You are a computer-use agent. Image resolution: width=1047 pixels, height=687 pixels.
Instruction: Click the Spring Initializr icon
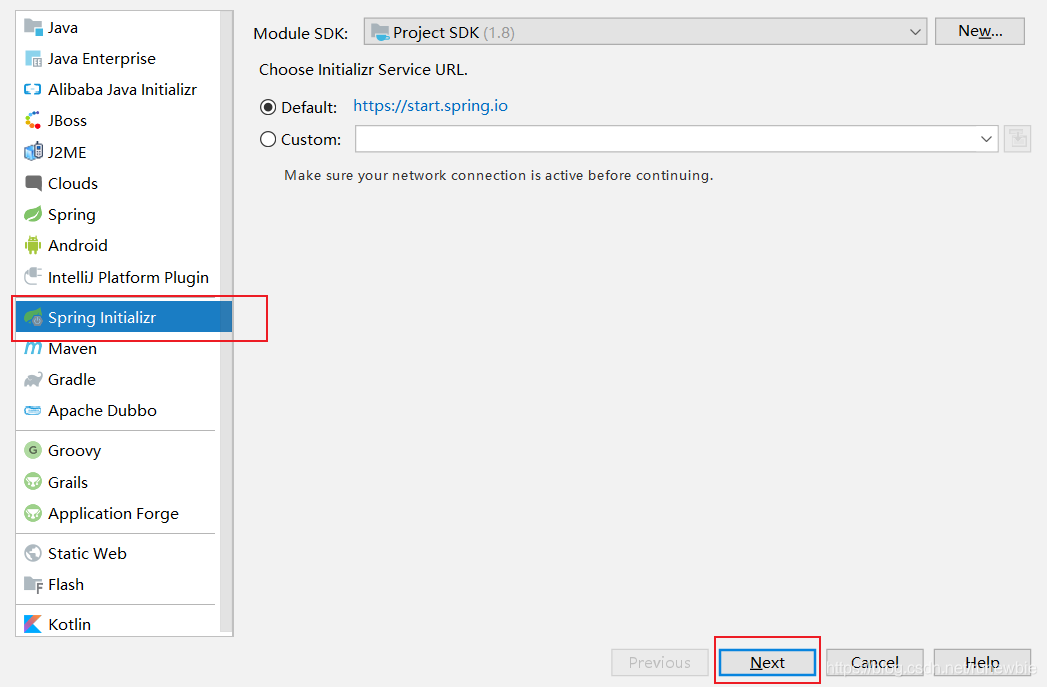[33, 317]
